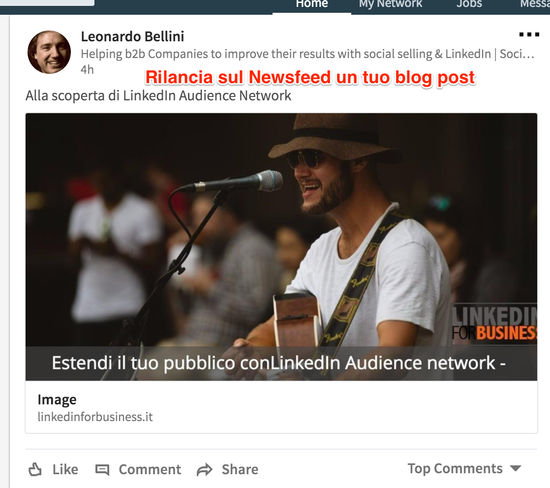Open the My Network tab

click(390, 4)
